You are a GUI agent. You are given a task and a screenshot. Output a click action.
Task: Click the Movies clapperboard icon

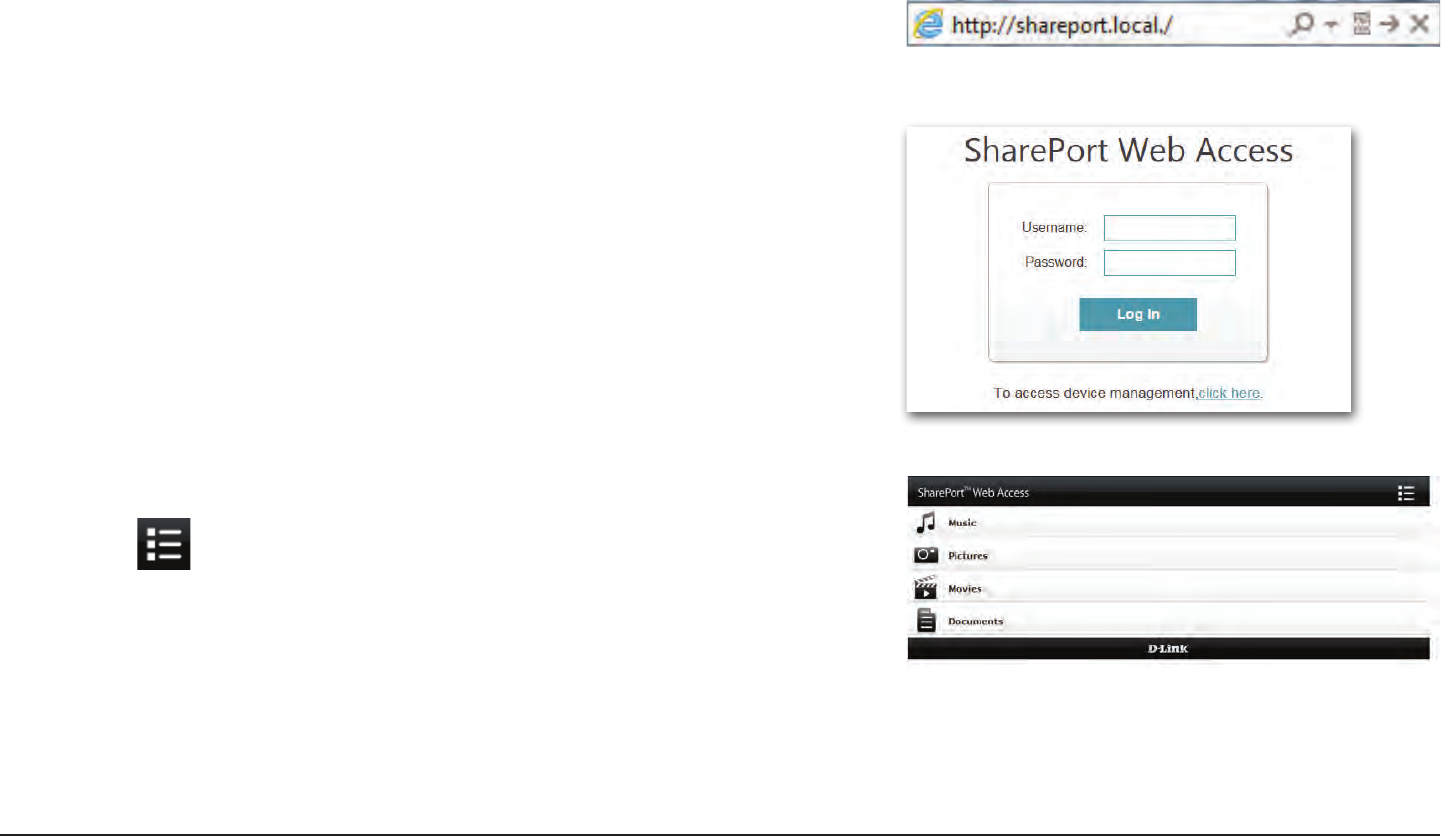(x=926, y=588)
